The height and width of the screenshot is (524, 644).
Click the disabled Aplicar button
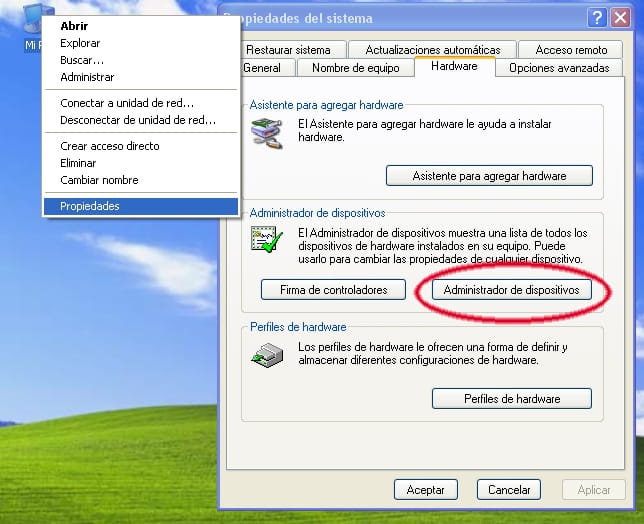point(593,490)
